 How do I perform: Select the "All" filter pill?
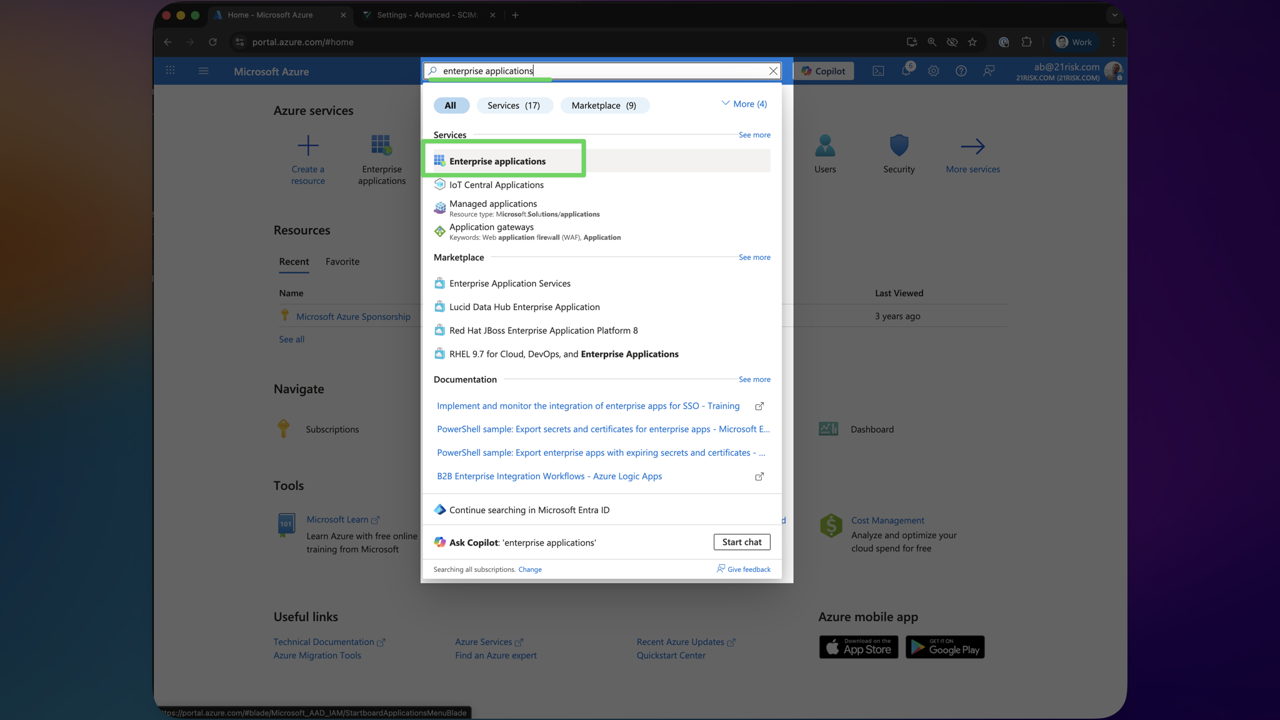click(451, 104)
